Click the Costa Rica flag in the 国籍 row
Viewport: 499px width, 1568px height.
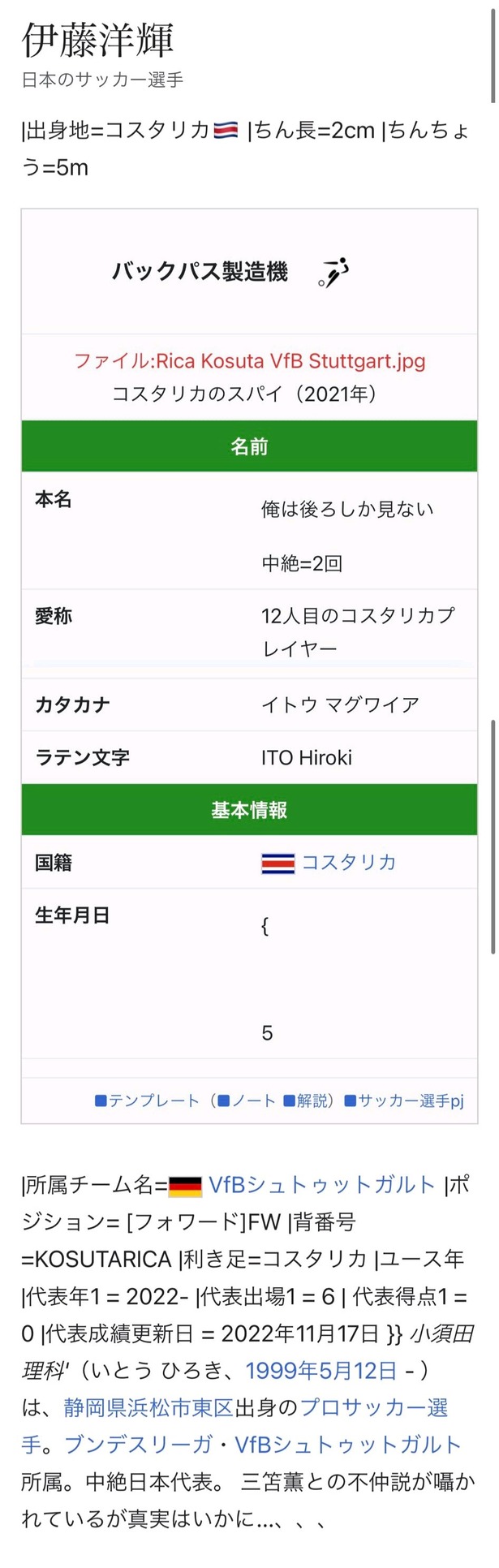[277, 863]
